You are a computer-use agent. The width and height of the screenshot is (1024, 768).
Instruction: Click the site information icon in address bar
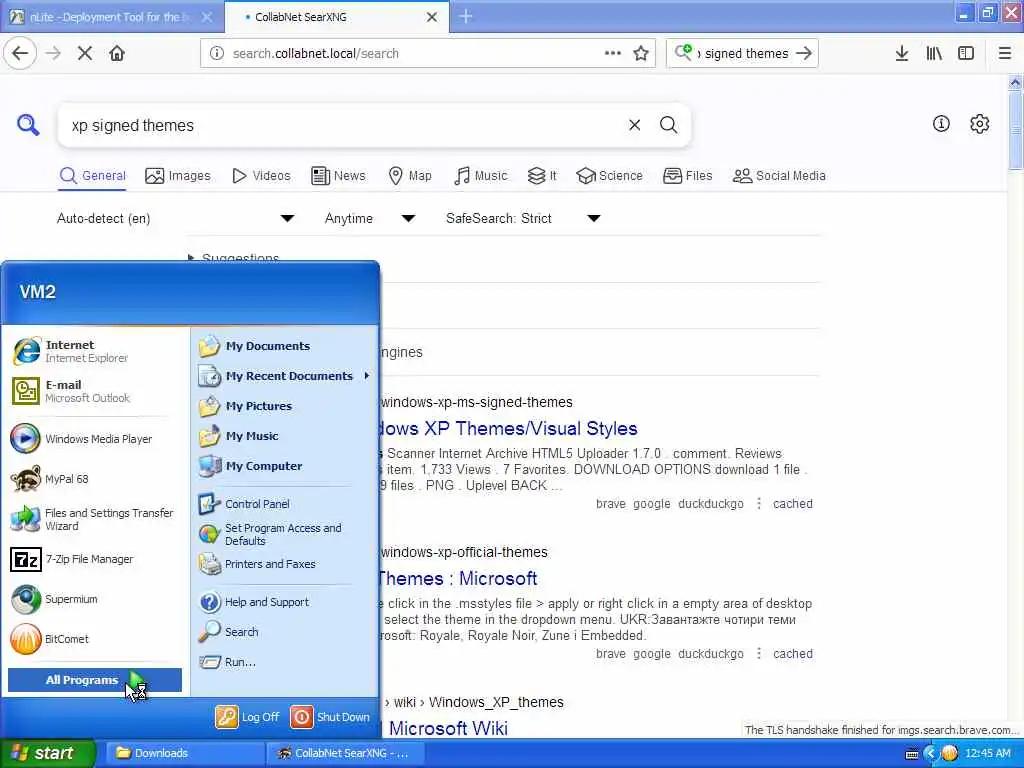[x=217, y=54]
